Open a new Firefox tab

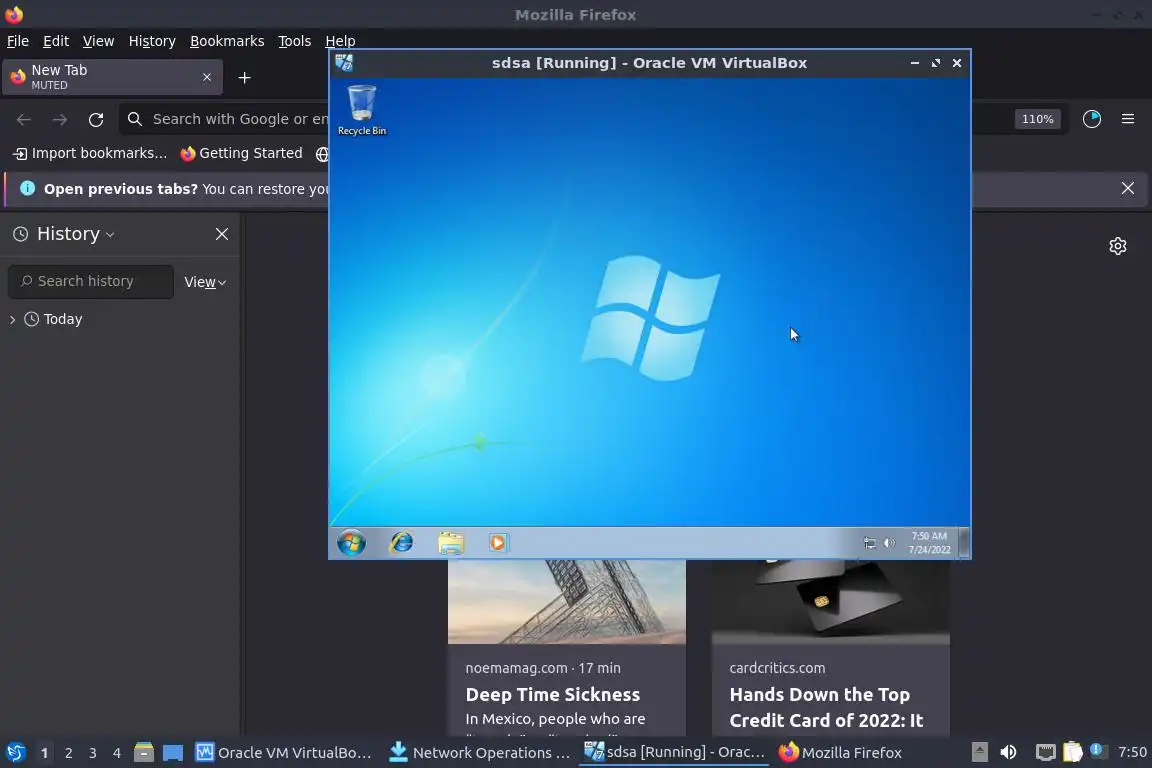(245, 78)
